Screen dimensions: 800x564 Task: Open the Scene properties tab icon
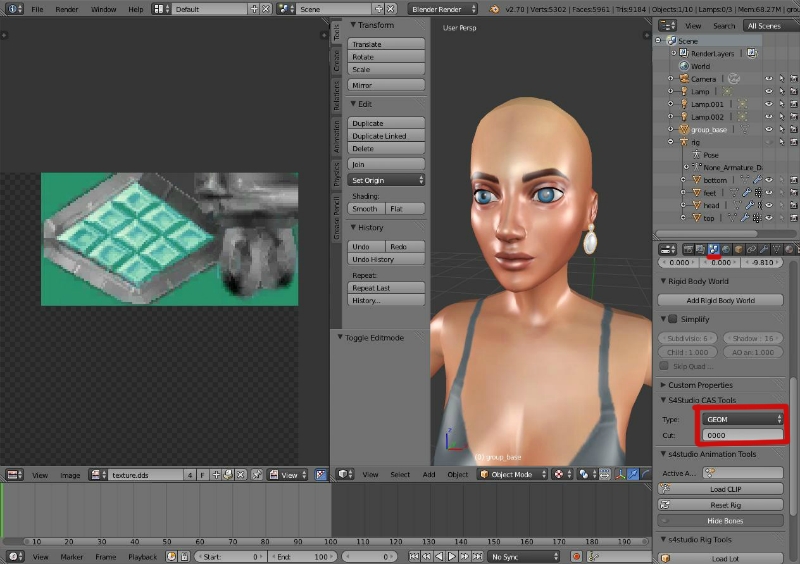point(713,249)
